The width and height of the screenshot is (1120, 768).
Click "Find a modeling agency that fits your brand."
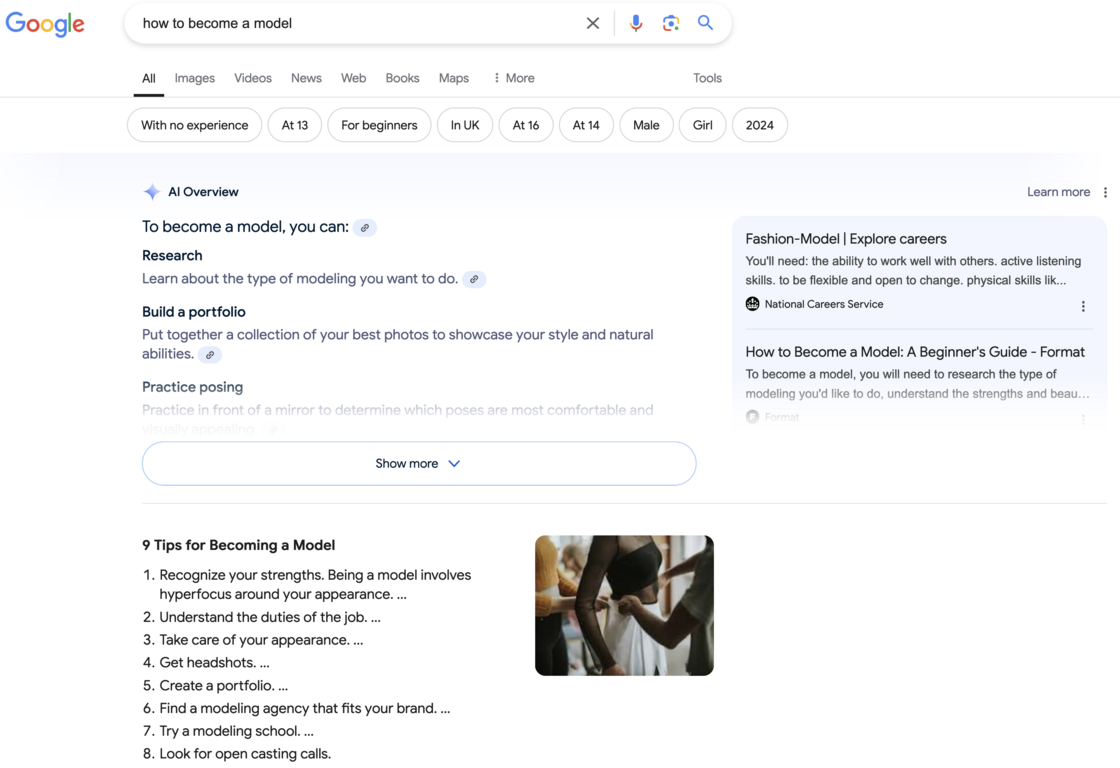pyautogui.click(x=304, y=709)
